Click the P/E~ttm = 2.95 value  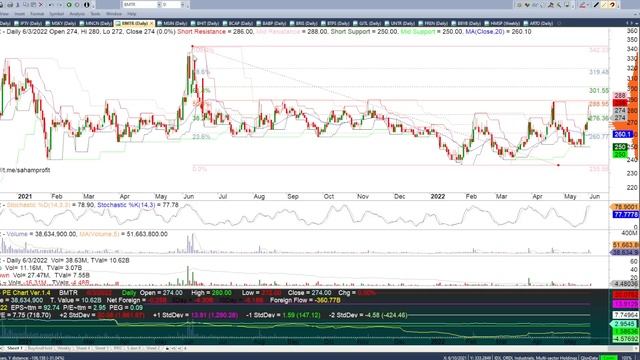coord(84,307)
